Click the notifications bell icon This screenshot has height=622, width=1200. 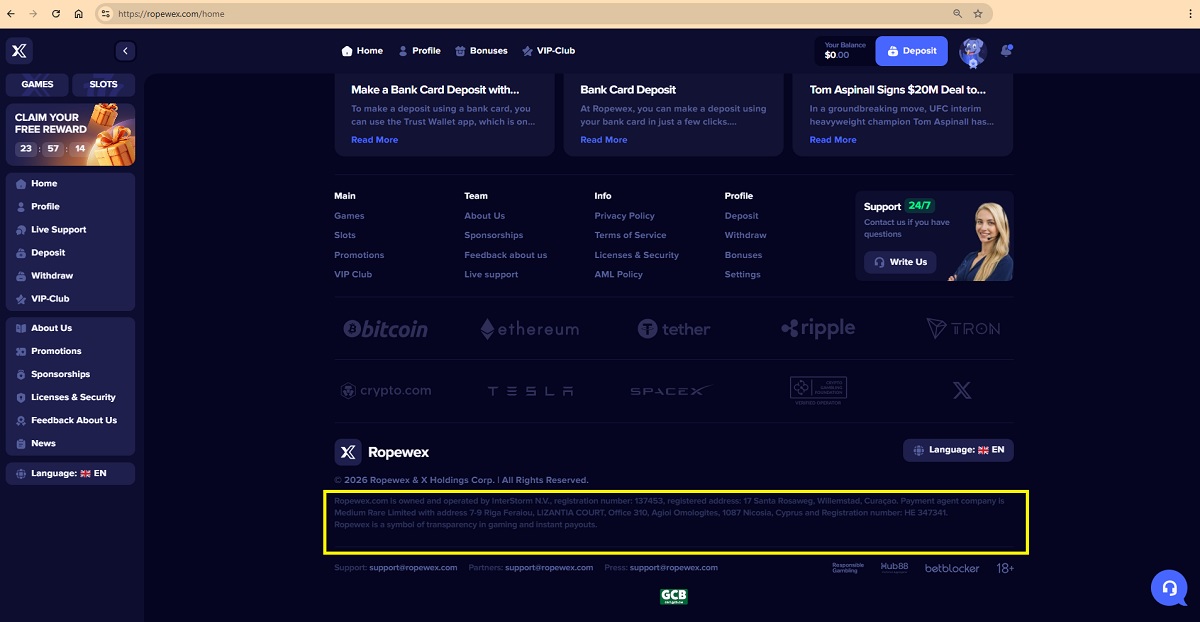click(1006, 50)
